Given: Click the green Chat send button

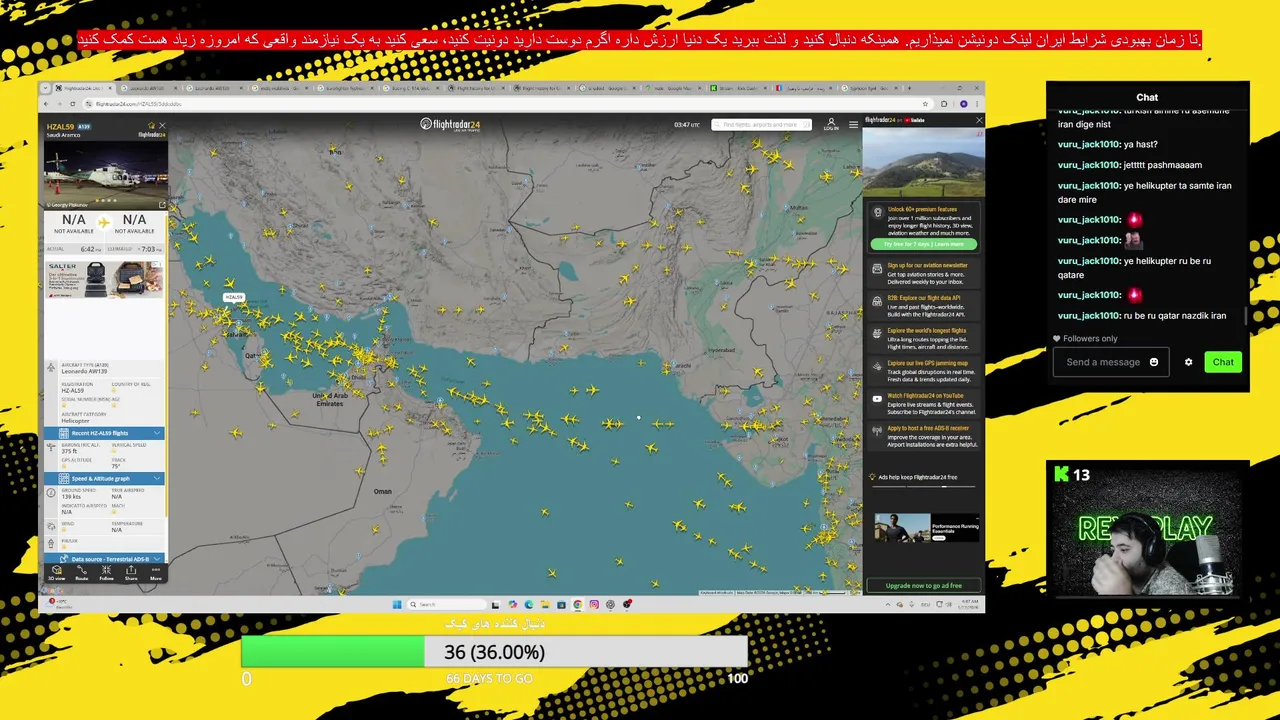Looking at the screenshot, I should point(1222,362).
